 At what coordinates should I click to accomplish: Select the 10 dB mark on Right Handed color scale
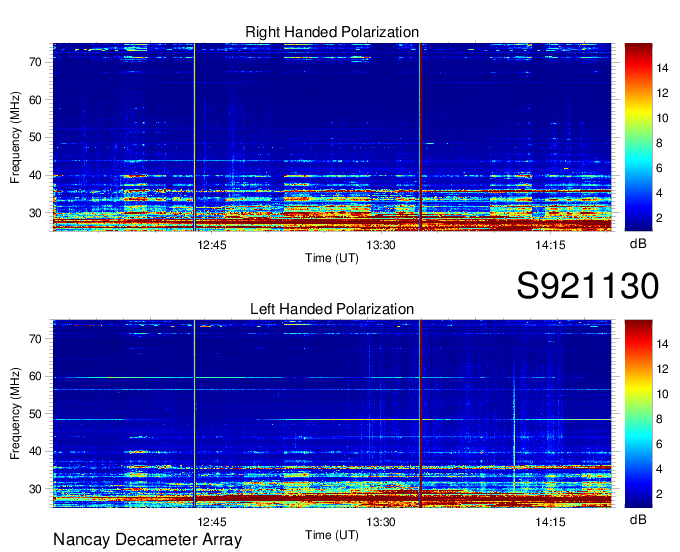[x=662, y=118]
